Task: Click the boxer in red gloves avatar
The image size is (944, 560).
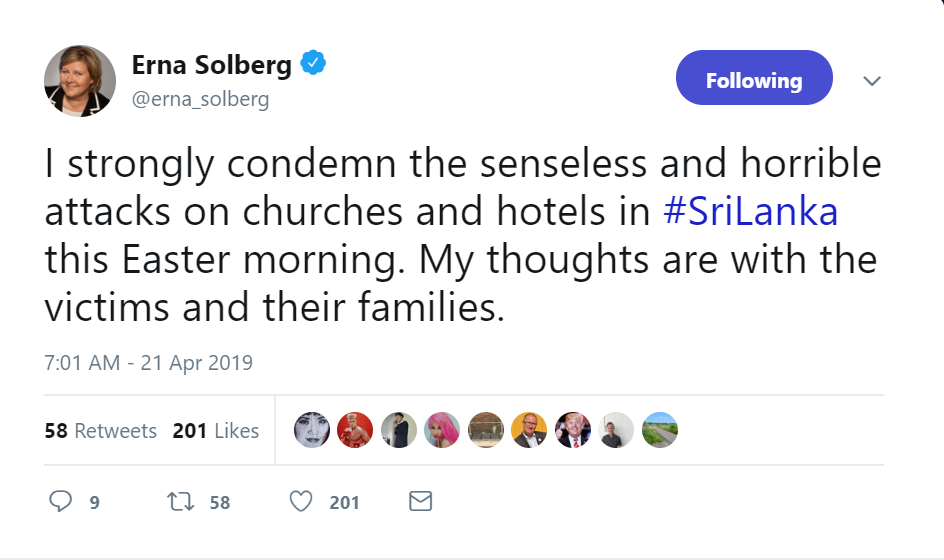Action: point(355,430)
